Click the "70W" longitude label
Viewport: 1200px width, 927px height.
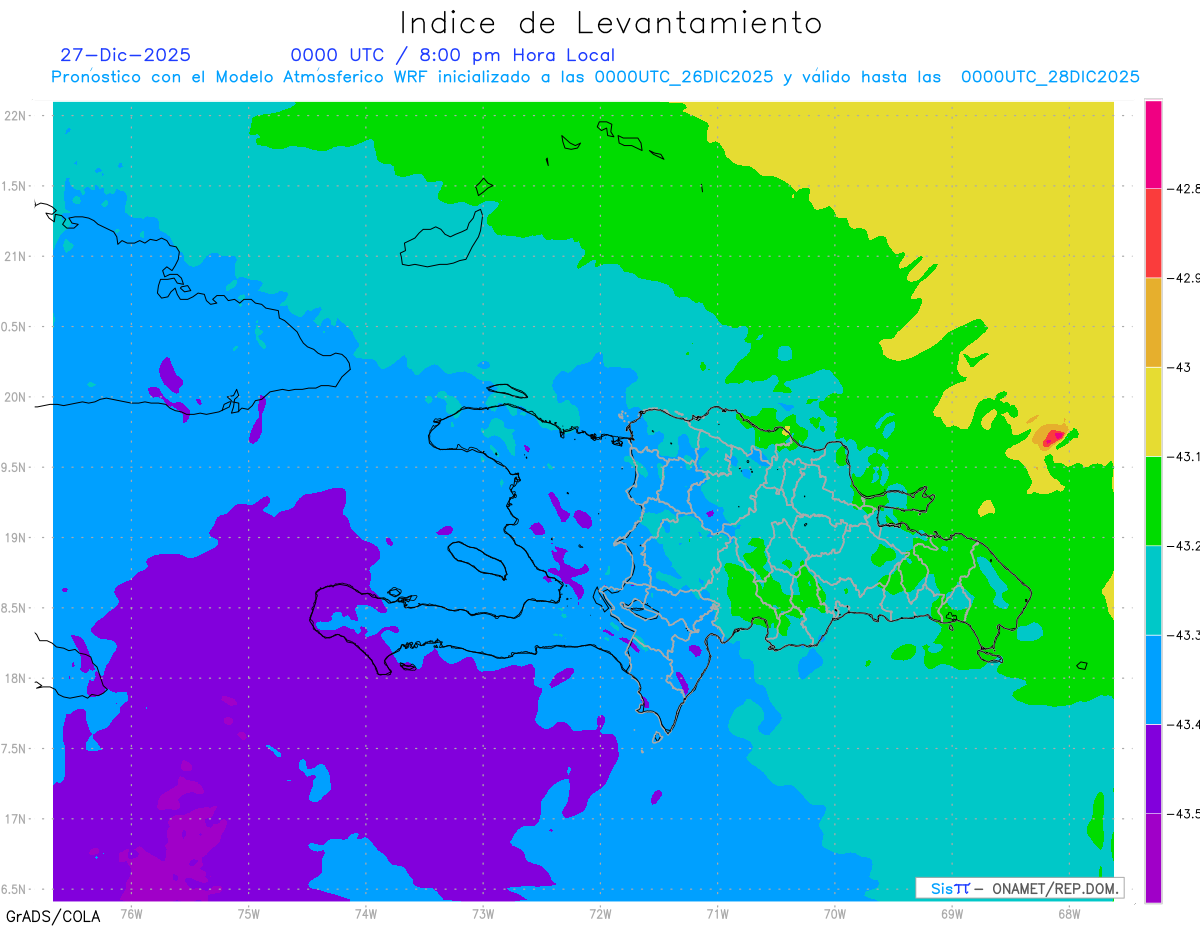(x=834, y=913)
